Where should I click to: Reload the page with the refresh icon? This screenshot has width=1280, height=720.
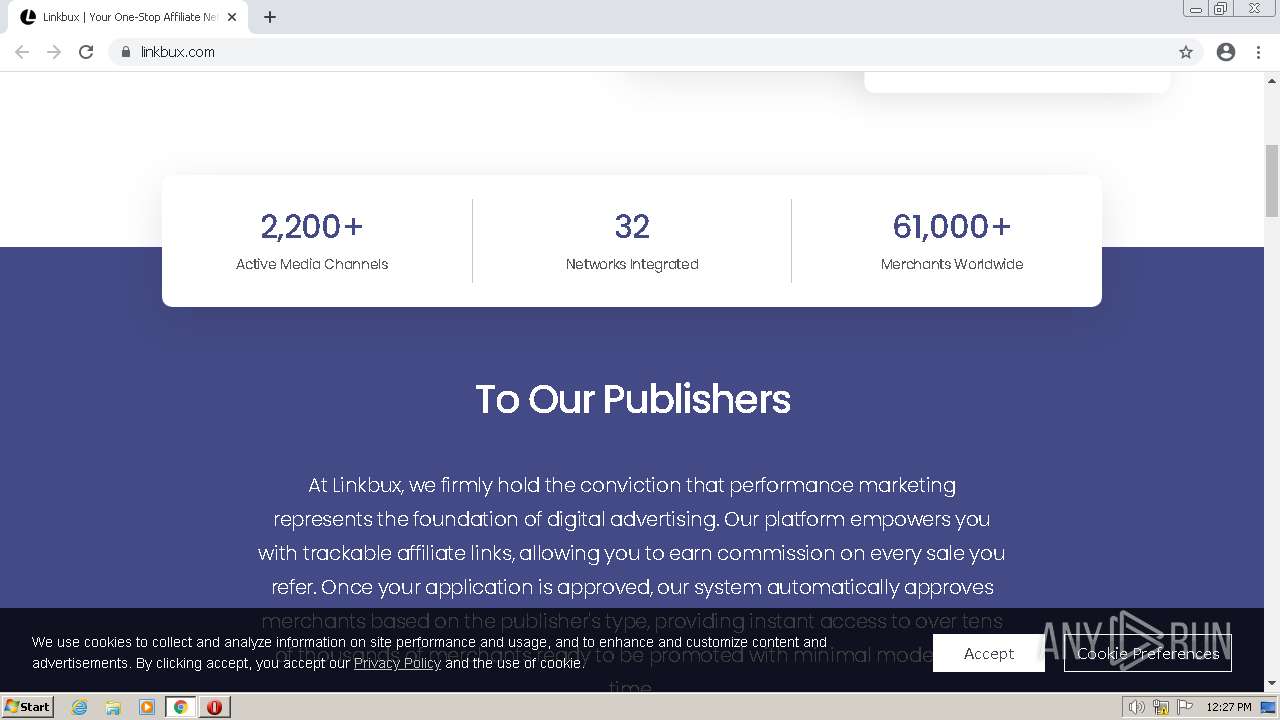[x=86, y=52]
